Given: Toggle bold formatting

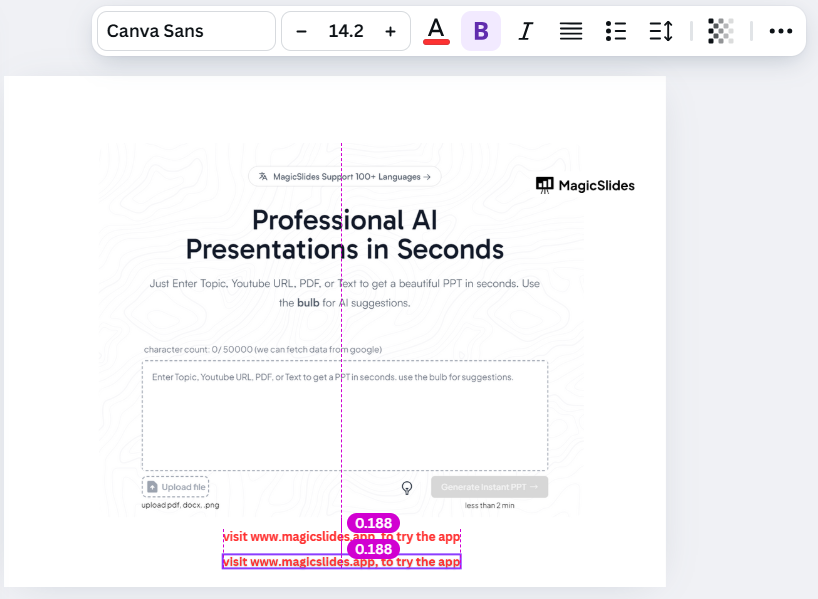Looking at the screenshot, I should [x=481, y=31].
